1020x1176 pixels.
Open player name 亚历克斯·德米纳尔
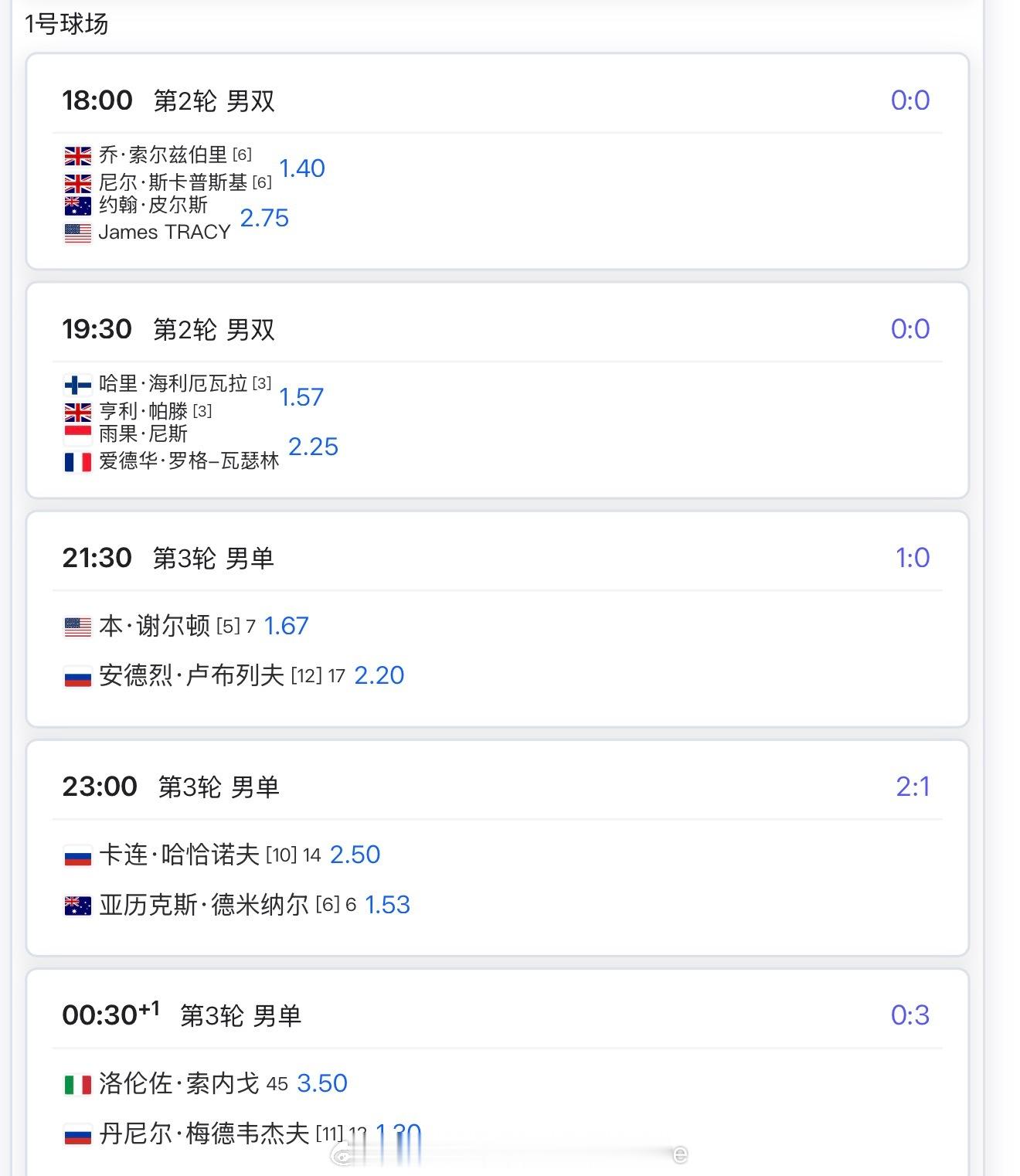(204, 905)
